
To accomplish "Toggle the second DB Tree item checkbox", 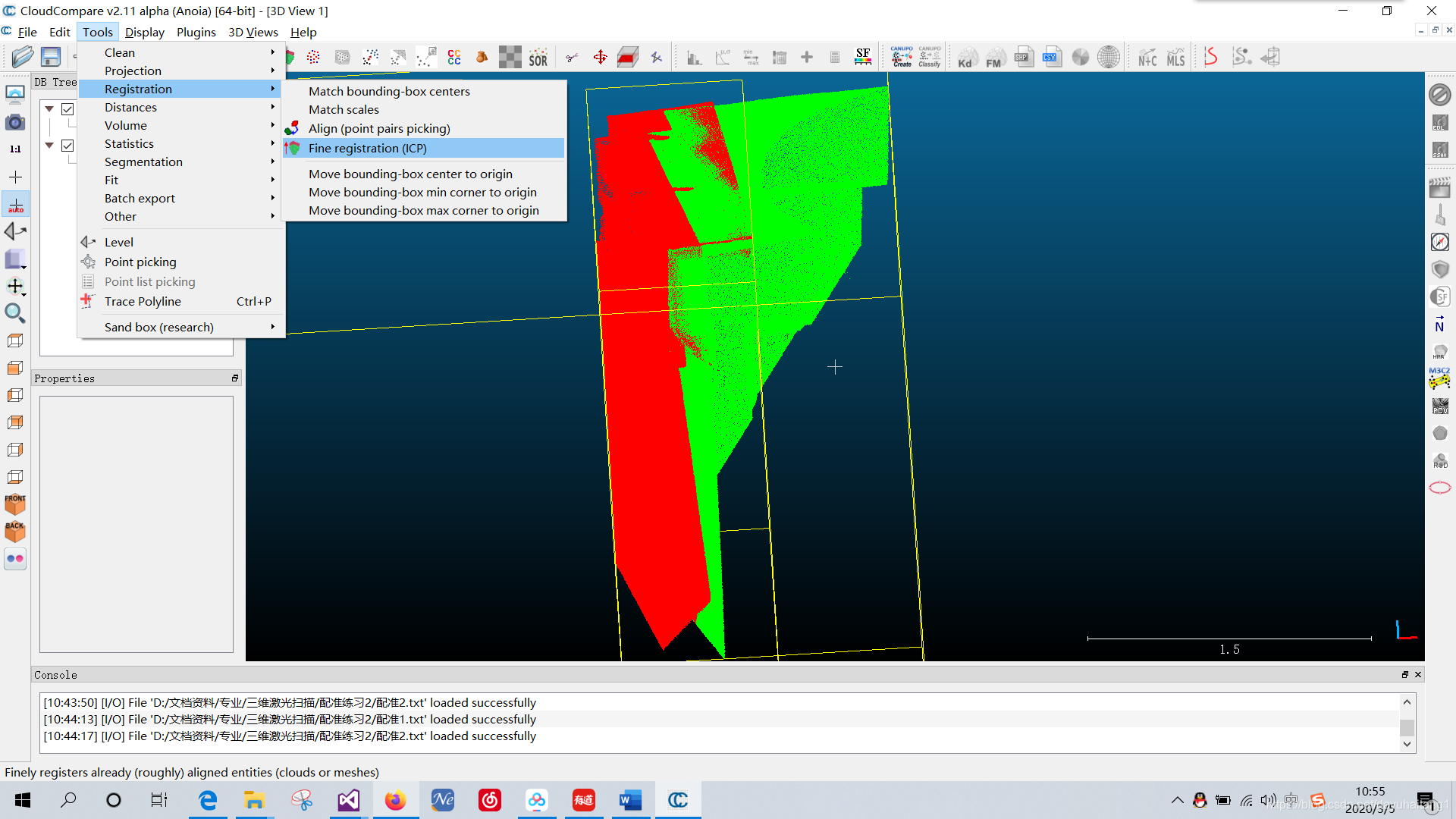I will click(x=67, y=146).
